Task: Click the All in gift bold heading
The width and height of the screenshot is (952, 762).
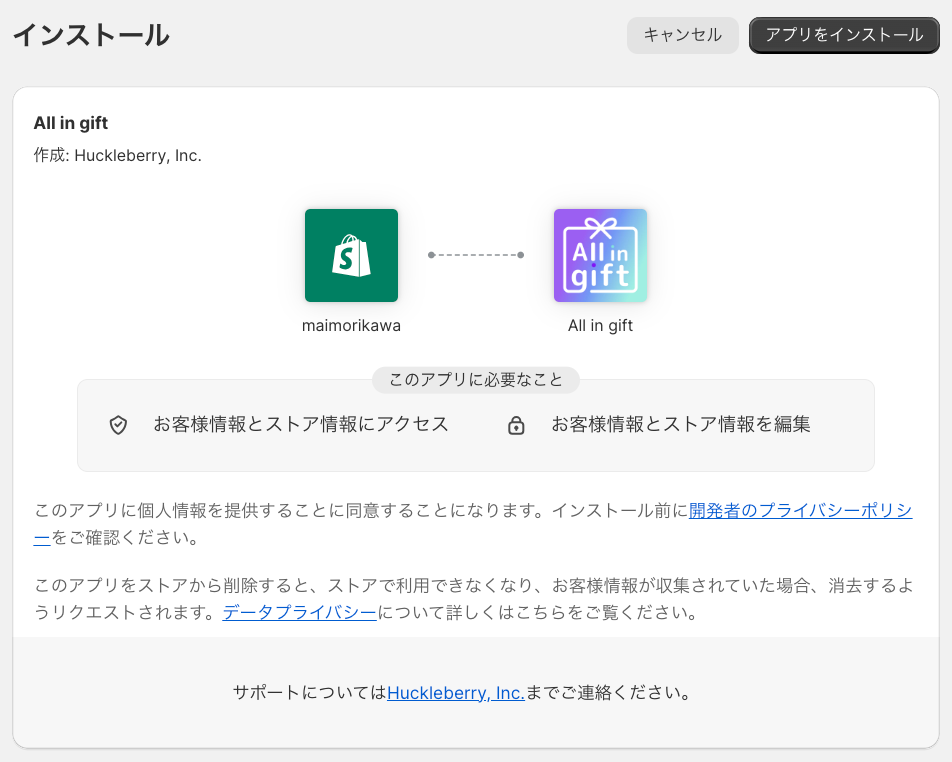Action: 70,123
